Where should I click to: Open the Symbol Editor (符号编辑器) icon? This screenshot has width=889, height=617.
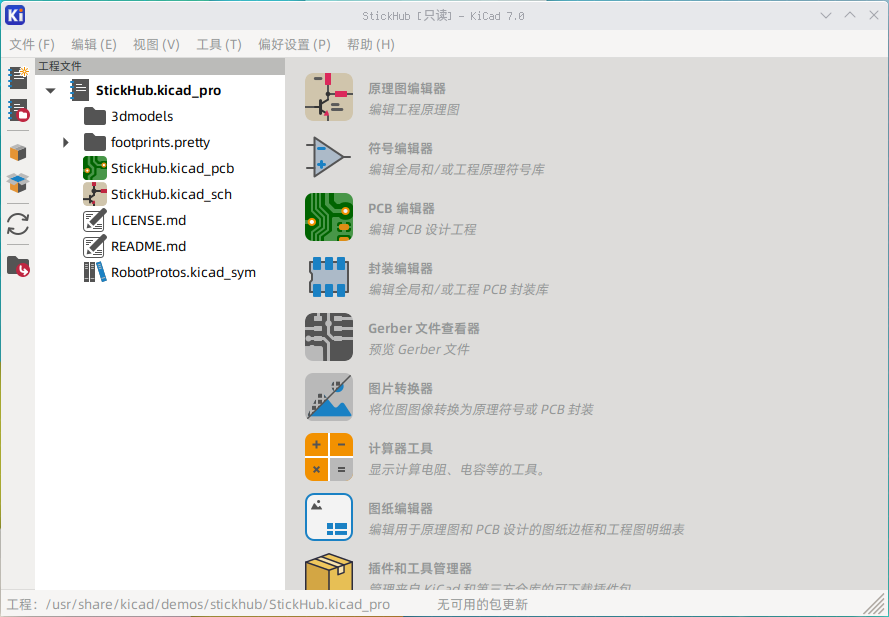(328, 158)
